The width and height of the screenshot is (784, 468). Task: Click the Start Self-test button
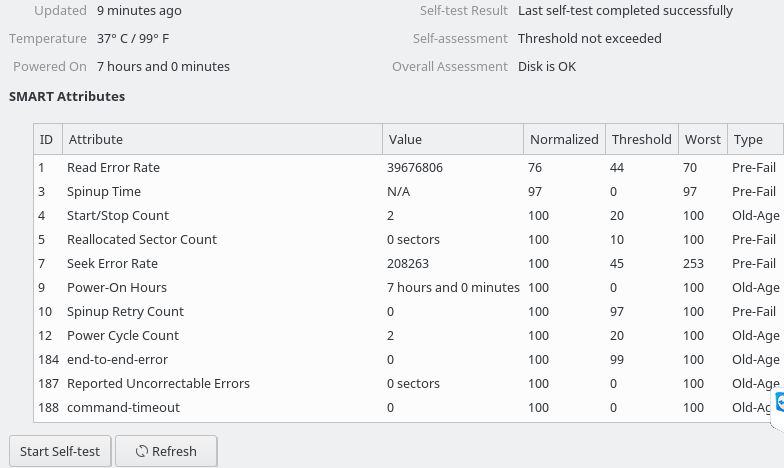[60, 451]
